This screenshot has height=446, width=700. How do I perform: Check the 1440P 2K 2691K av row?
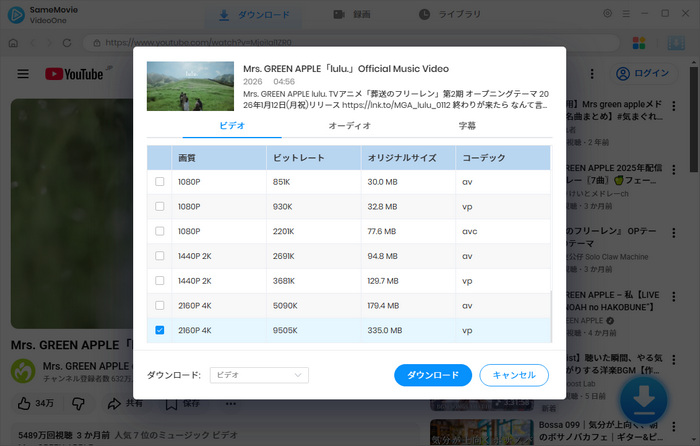(159, 256)
